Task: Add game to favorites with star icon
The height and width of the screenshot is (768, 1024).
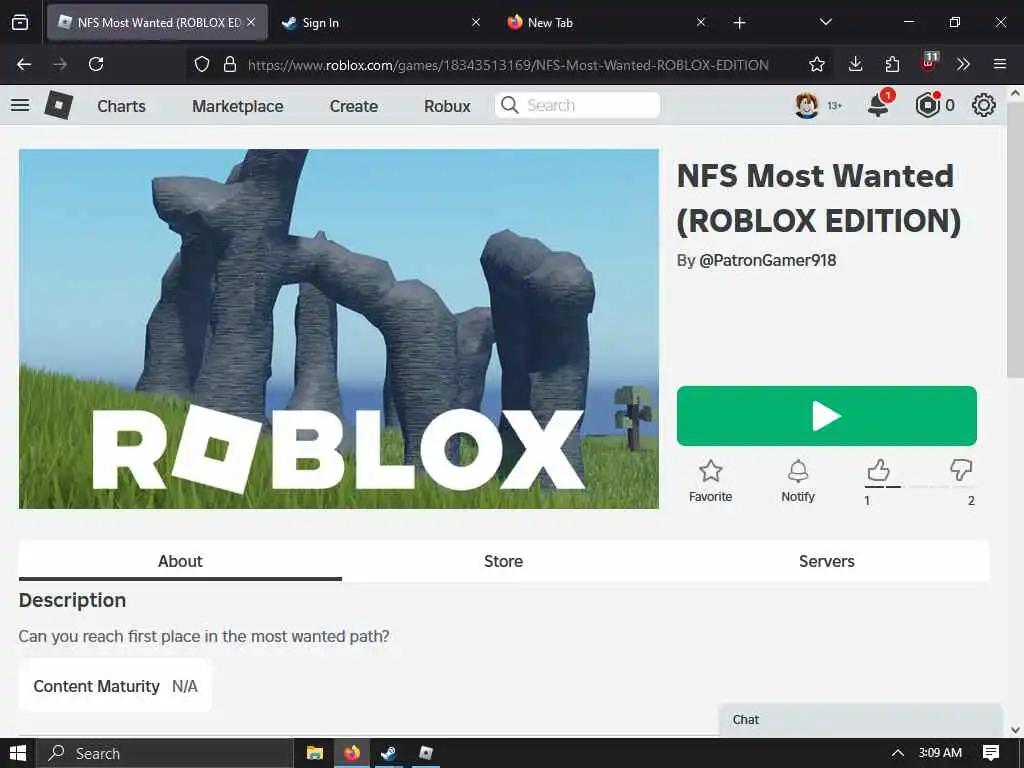Action: 711,470
